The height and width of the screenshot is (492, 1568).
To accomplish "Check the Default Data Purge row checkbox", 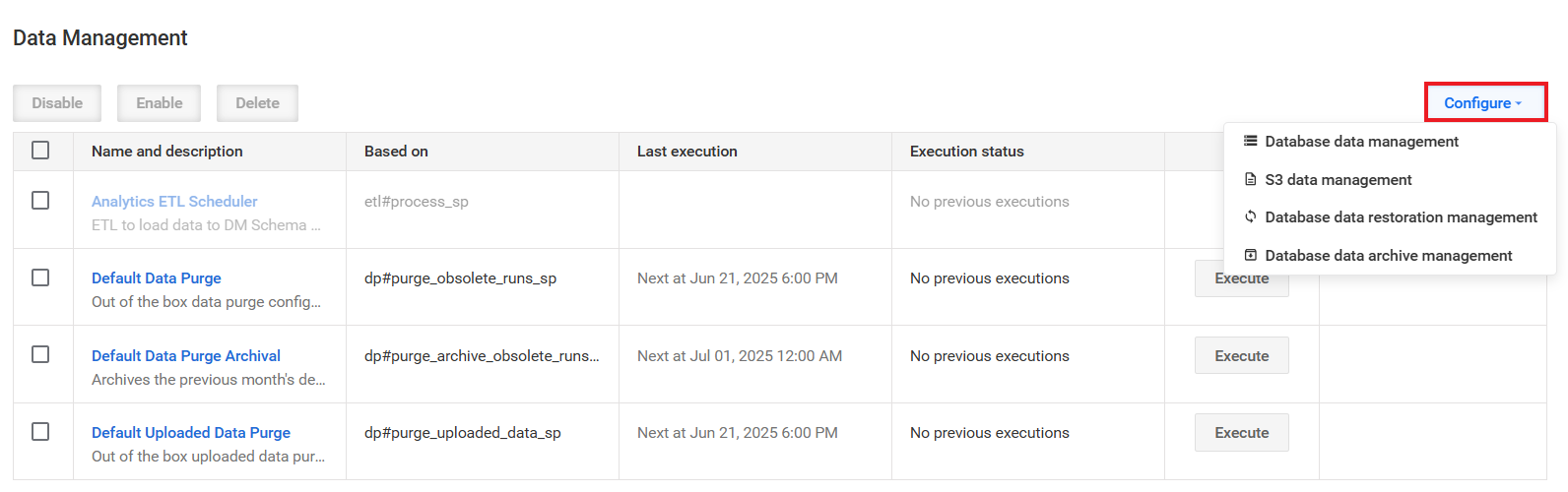I will (40, 277).
